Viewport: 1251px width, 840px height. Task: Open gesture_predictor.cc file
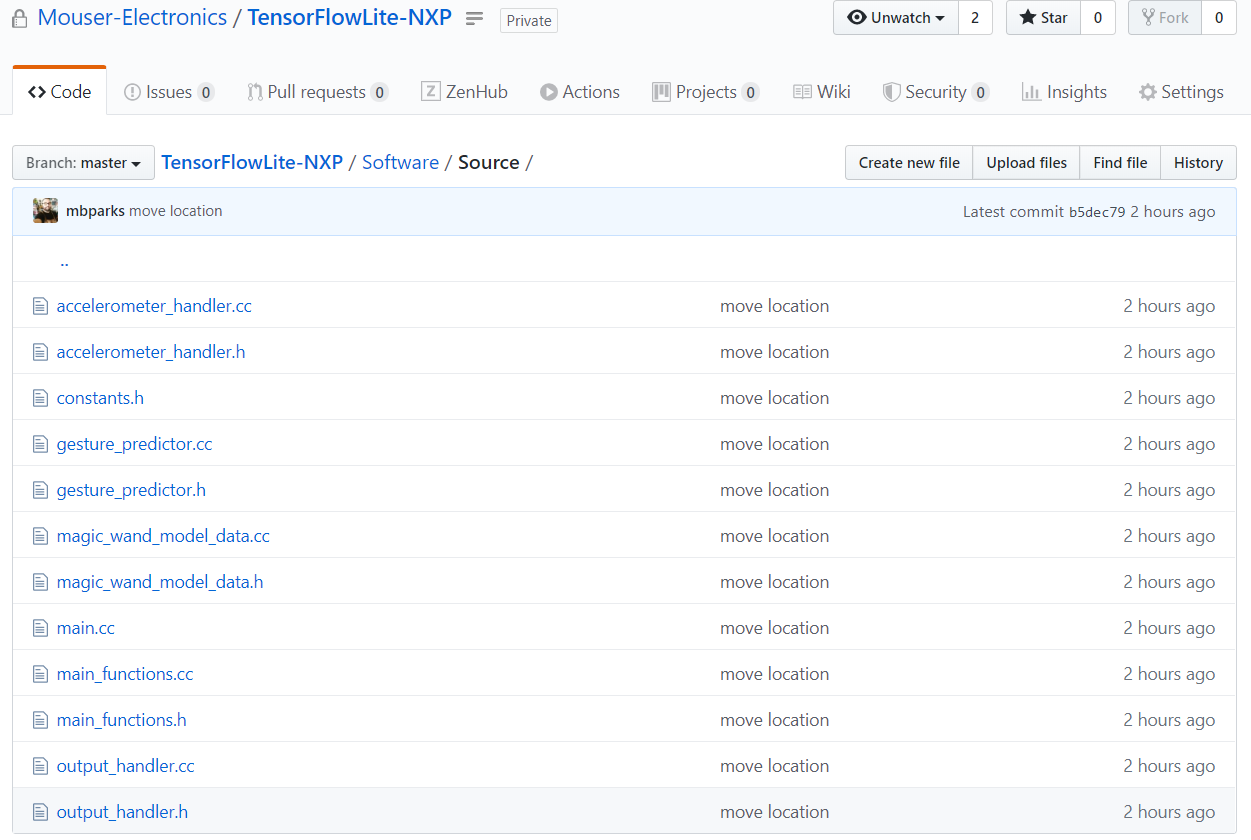coord(133,443)
